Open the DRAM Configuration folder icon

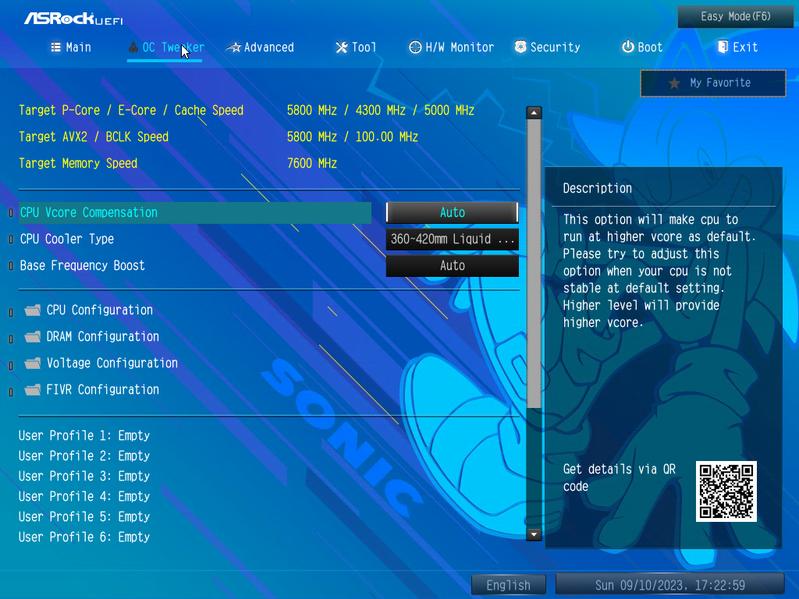coord(33,337)
